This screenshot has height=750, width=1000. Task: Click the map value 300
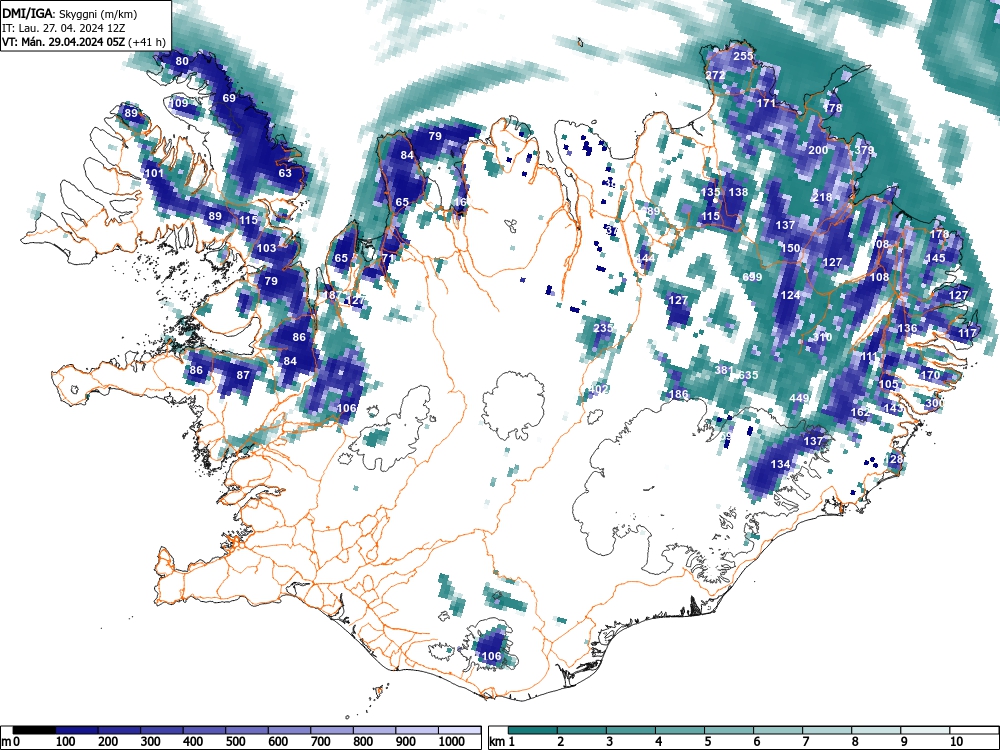935,403
